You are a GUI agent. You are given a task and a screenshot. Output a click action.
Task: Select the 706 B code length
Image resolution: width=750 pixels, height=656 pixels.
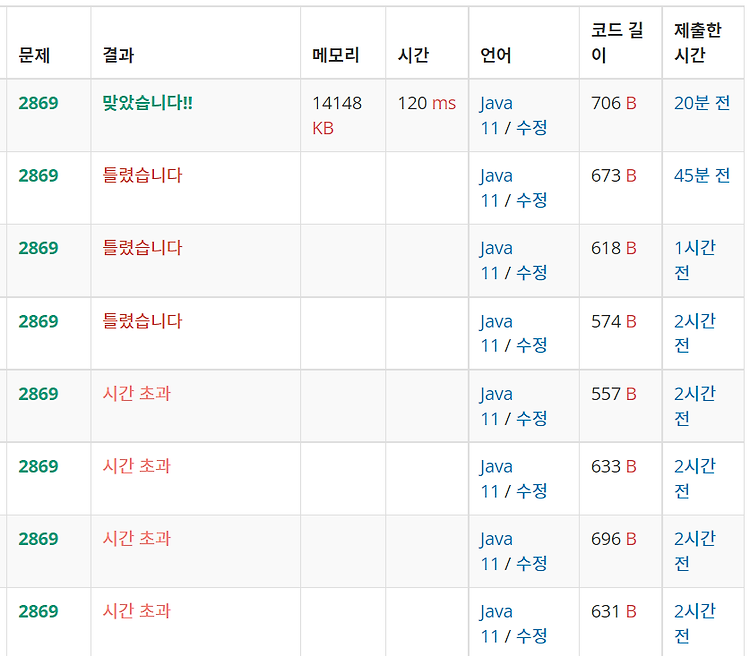click(x=614, y=103)
